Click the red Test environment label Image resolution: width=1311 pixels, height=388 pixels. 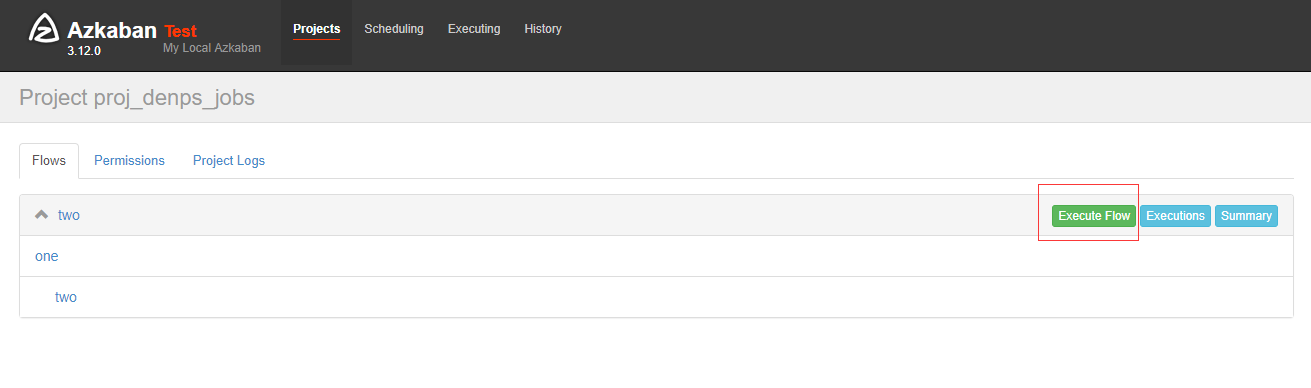point(180,31)
